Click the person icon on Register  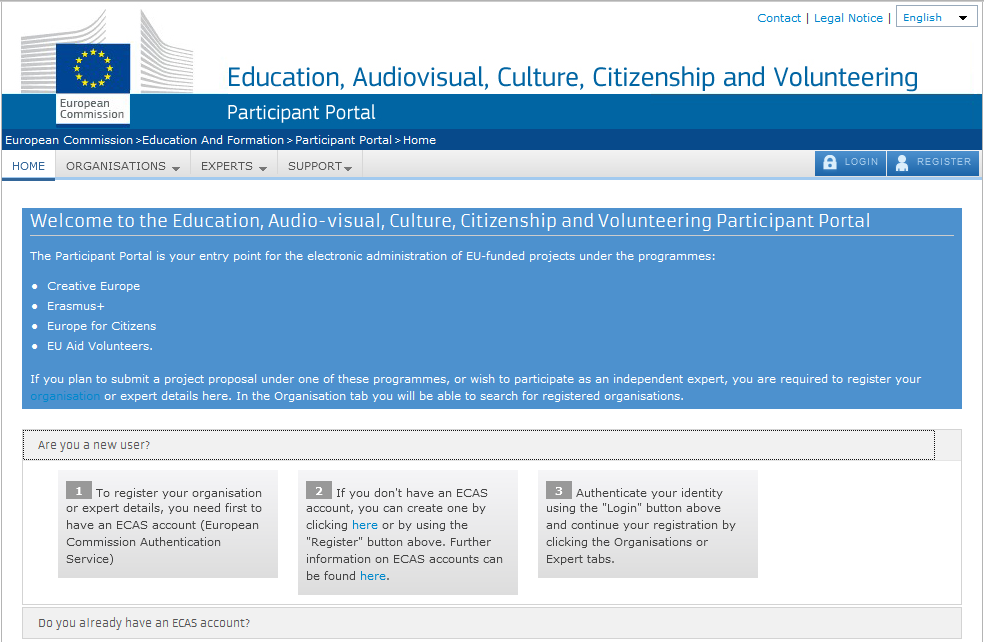pyautogui.click(x=902, y=163)
